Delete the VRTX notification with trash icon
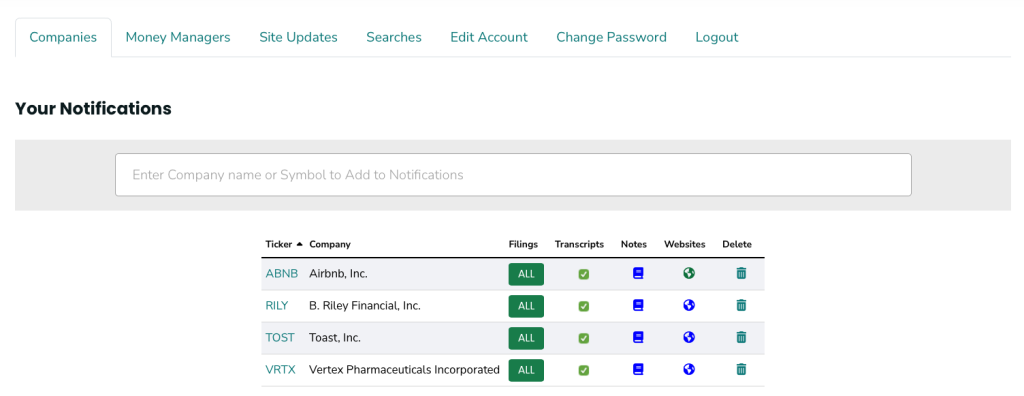Viewport: 1024px width, 396px height. pyautogui.click(x=741, y=369)
